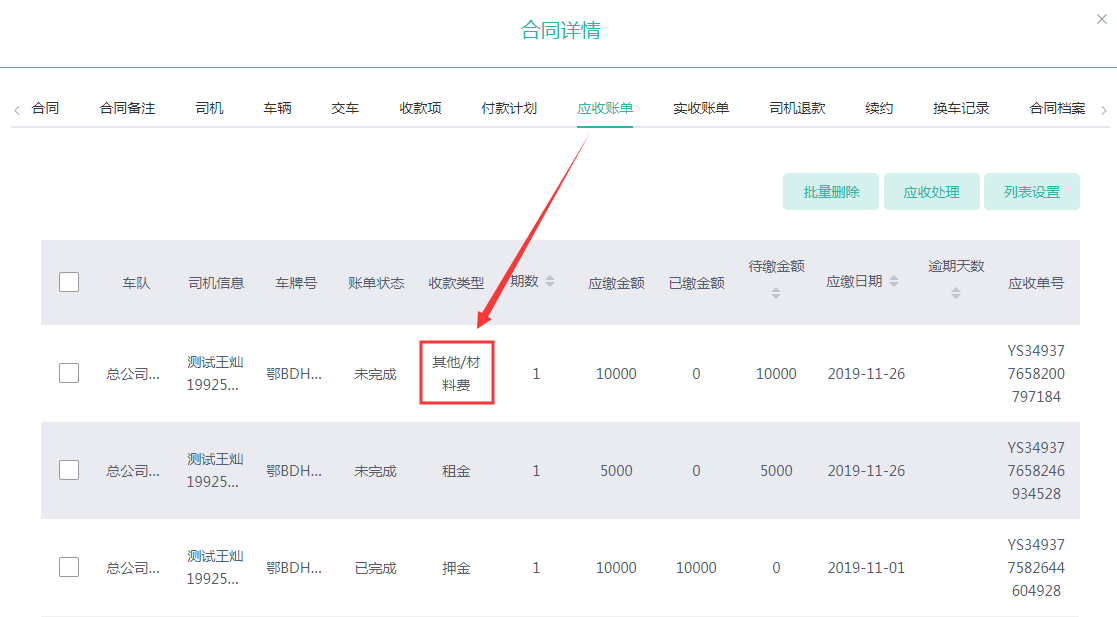This screenshot has height=617, width=1117.
Task: Tick the 押金 bill row checkbox
Action: 69,567
